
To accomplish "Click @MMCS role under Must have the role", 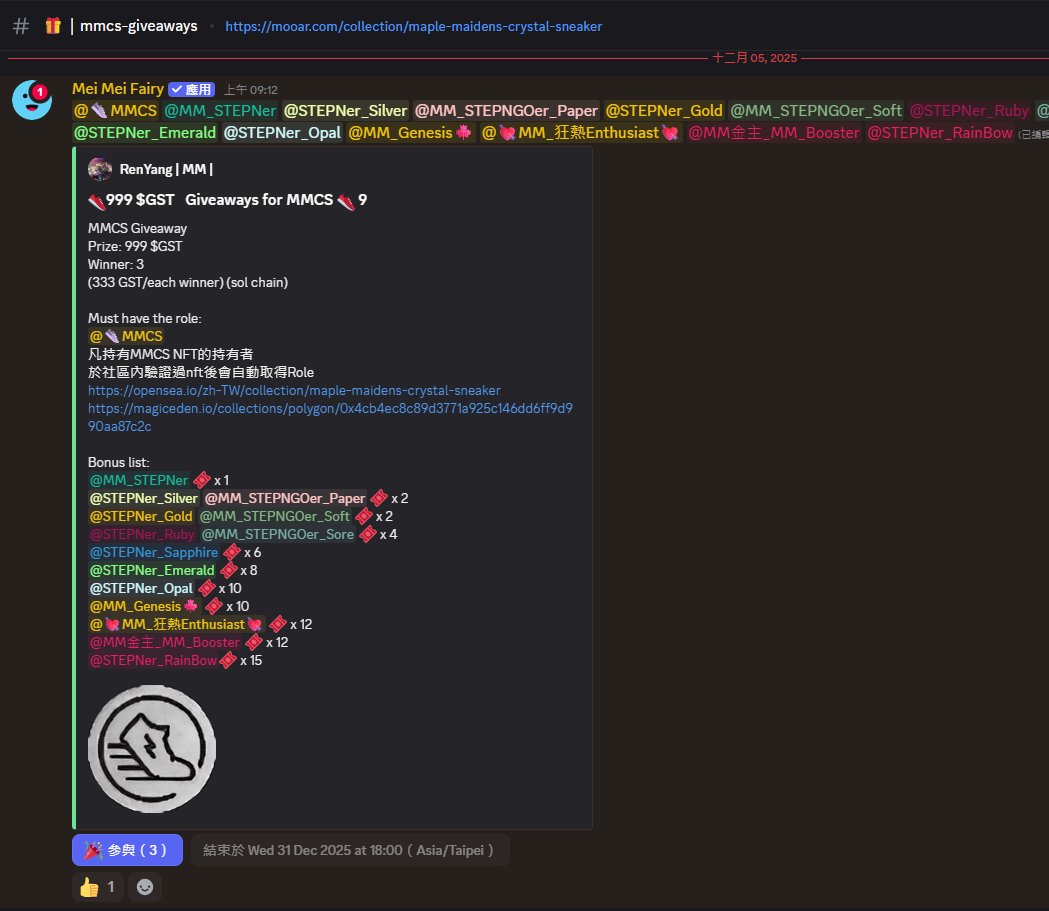I will [x=126, y=336].
